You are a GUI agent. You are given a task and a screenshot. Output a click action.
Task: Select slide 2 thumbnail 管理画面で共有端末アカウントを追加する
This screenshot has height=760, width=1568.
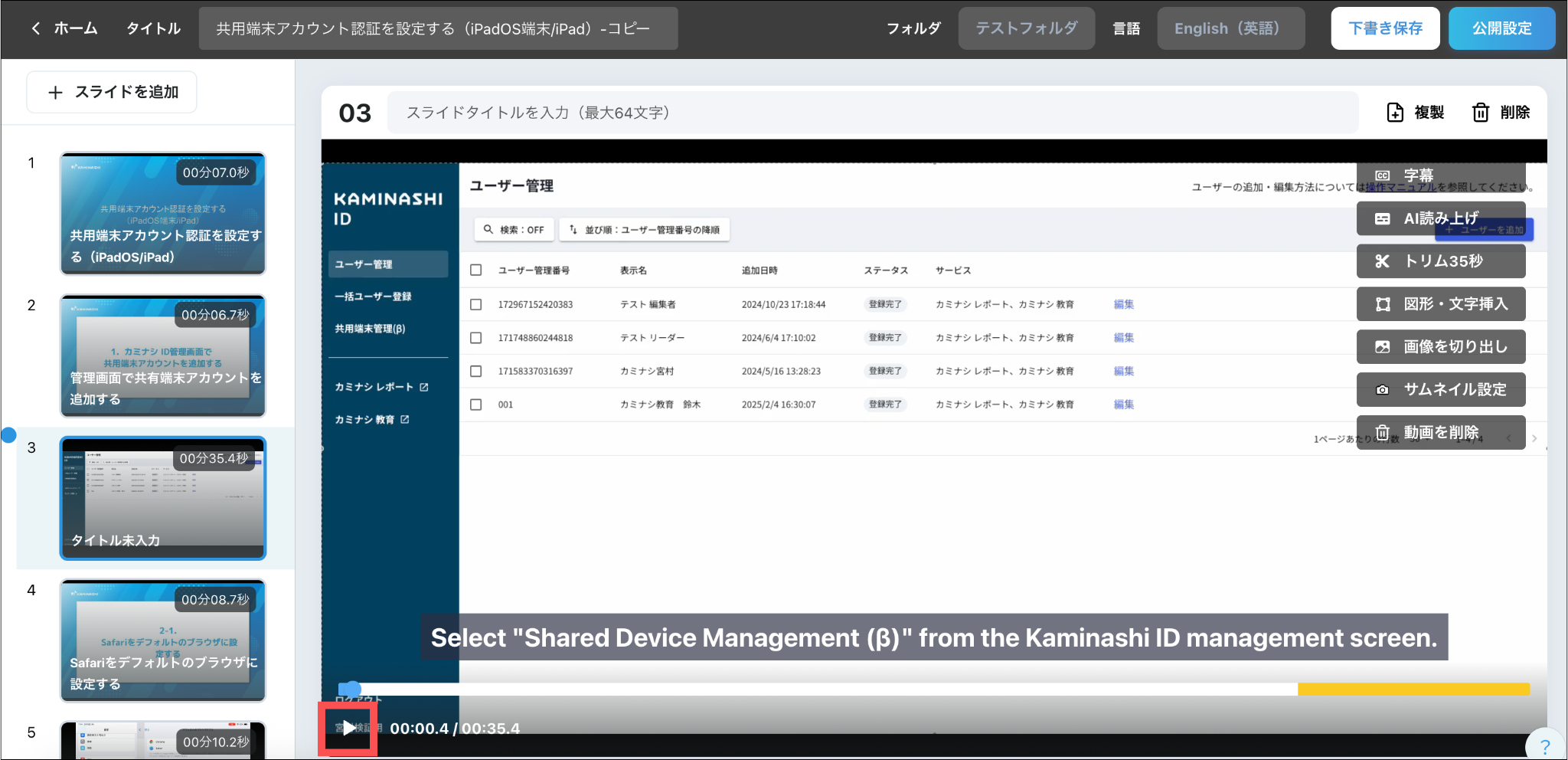[163, 356]
